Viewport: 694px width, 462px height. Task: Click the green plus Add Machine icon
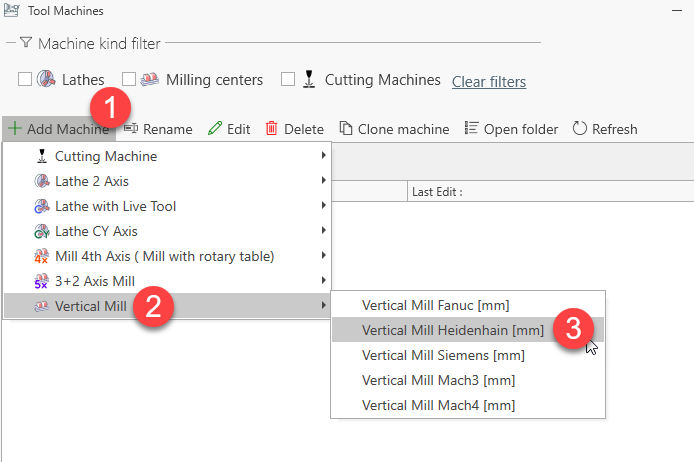tap(14, 129)
